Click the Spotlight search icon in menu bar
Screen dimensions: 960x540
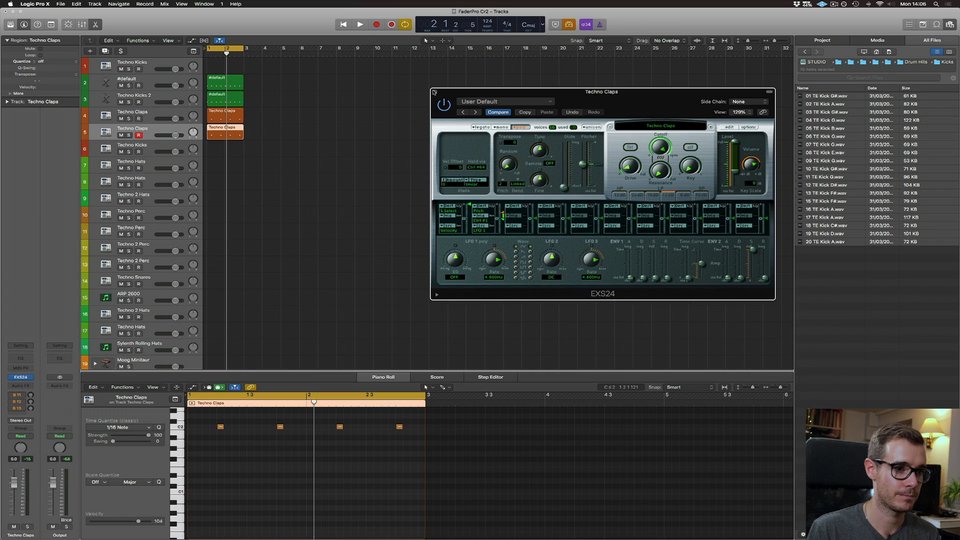[936, 4]
